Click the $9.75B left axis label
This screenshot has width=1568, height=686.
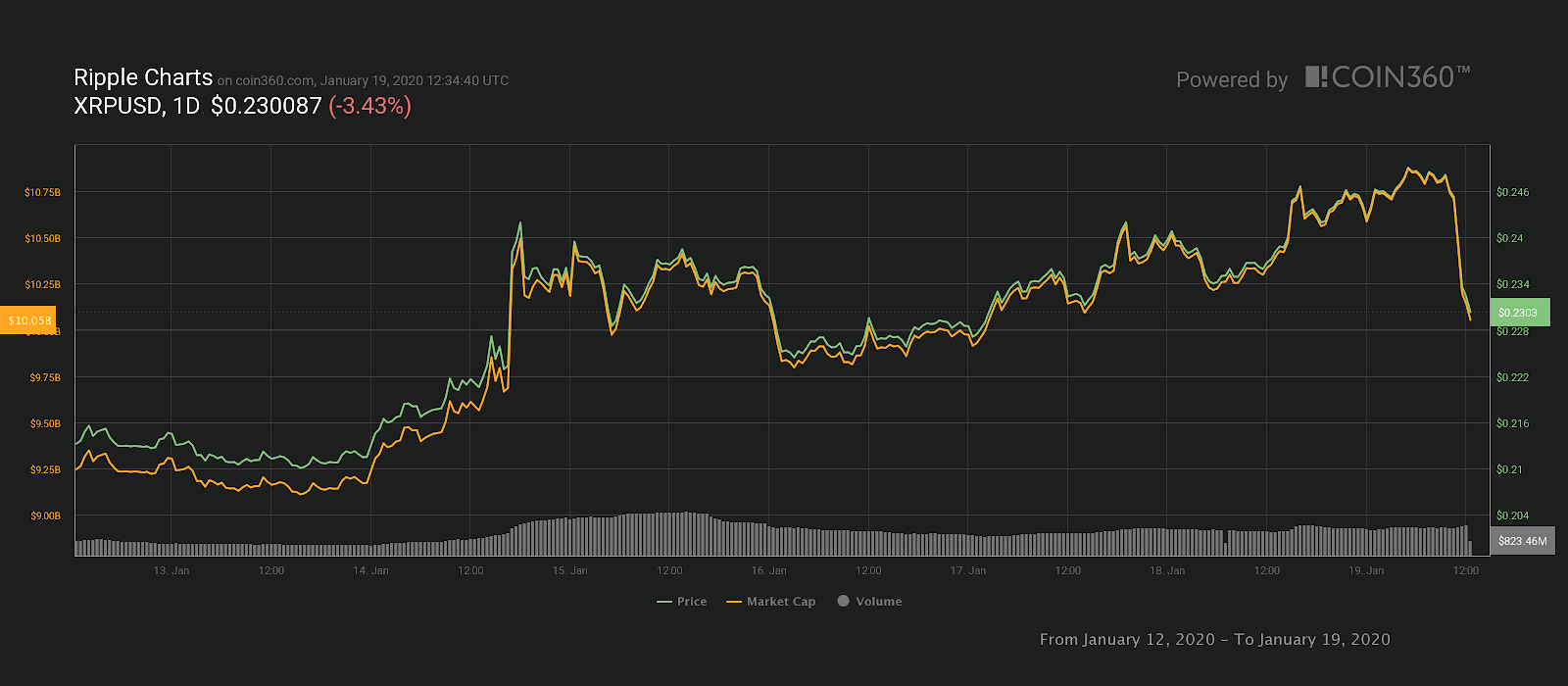click(45, 378)
